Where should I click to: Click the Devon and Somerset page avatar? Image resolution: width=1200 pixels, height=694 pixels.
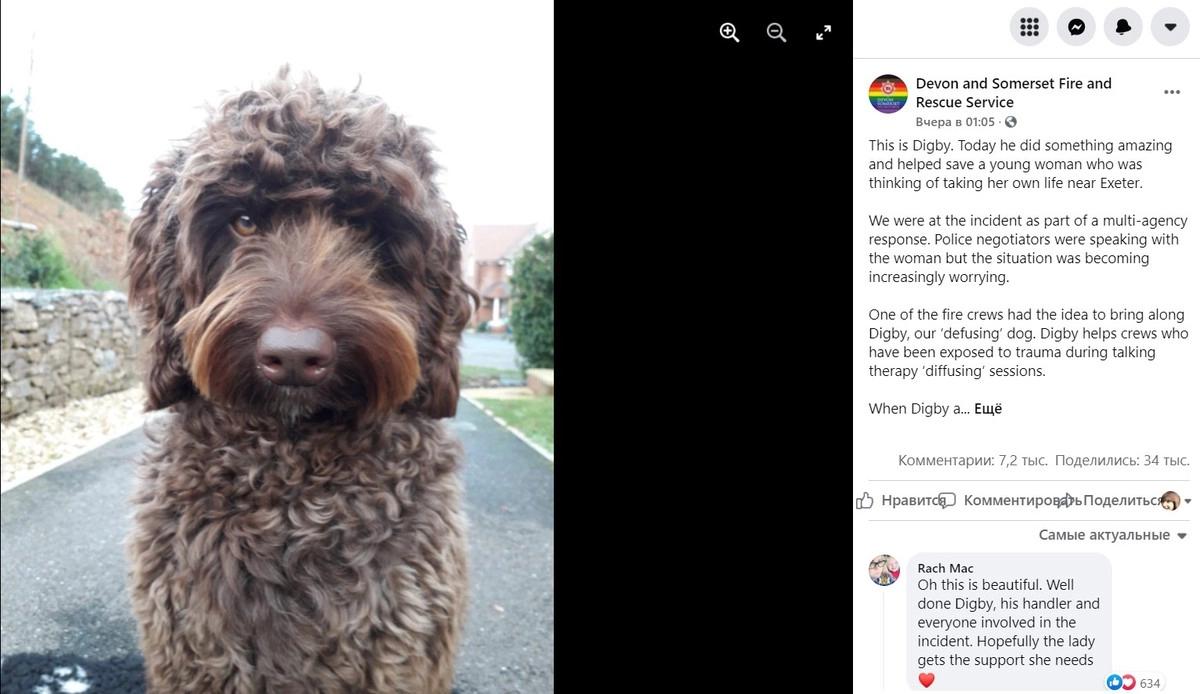888,94
